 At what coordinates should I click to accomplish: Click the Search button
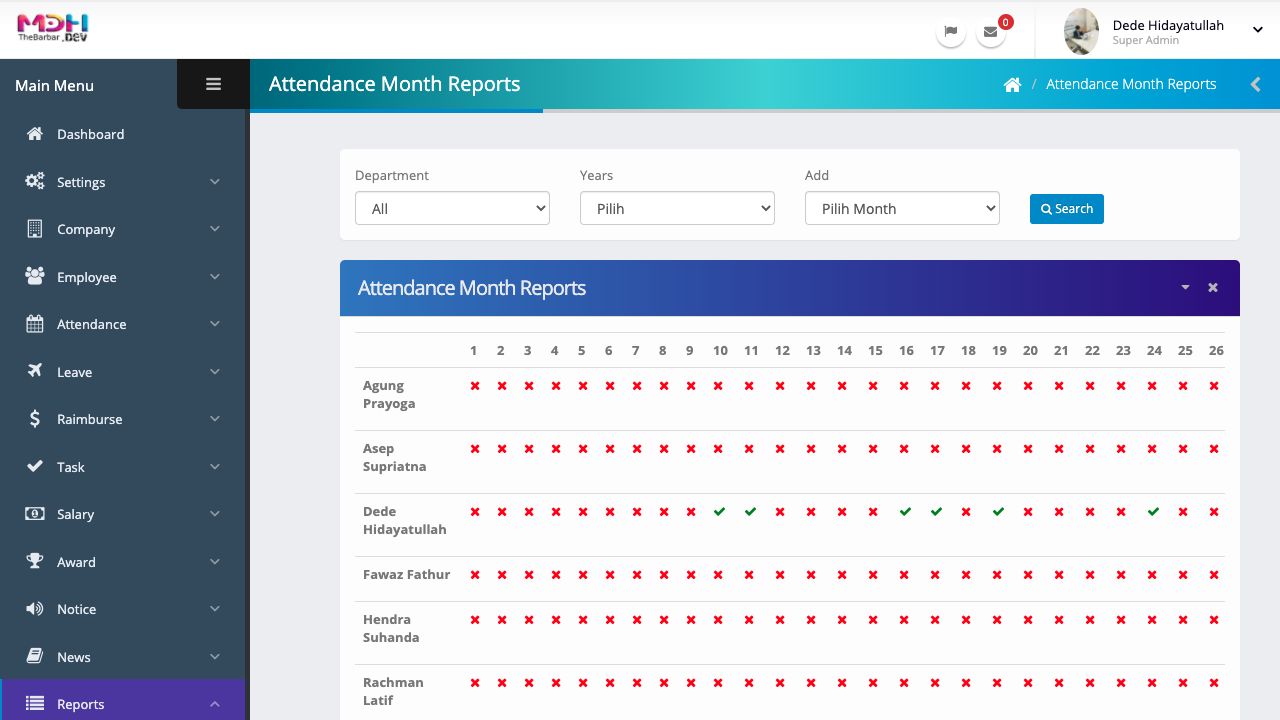point(1066,209)
